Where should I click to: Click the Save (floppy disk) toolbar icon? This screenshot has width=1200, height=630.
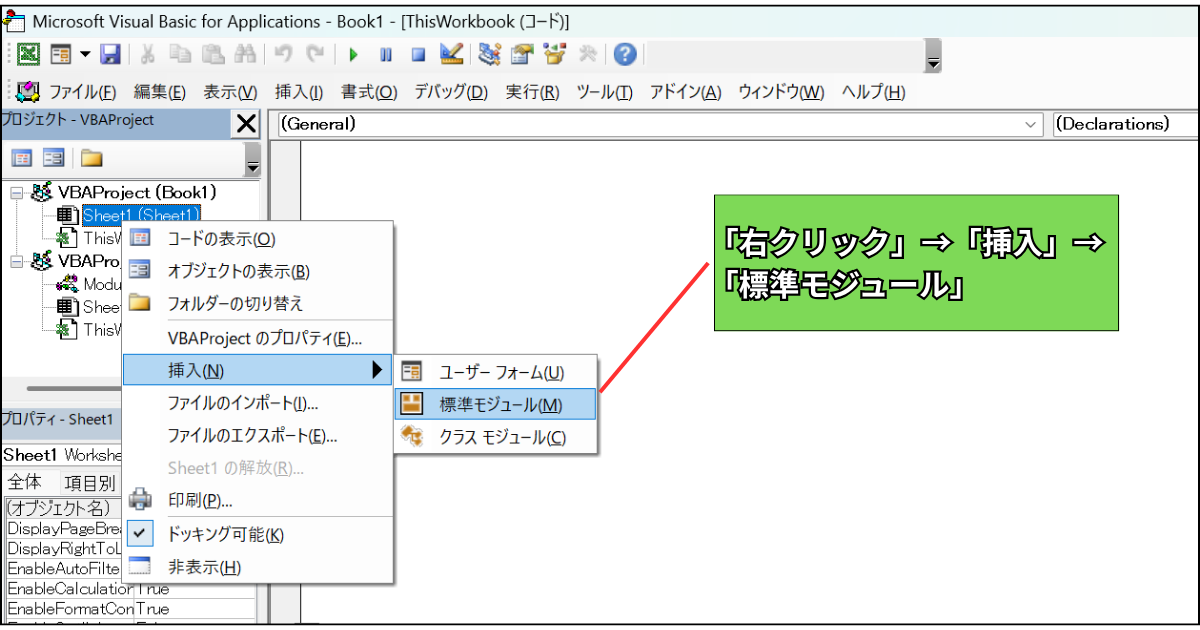[110, 54]
